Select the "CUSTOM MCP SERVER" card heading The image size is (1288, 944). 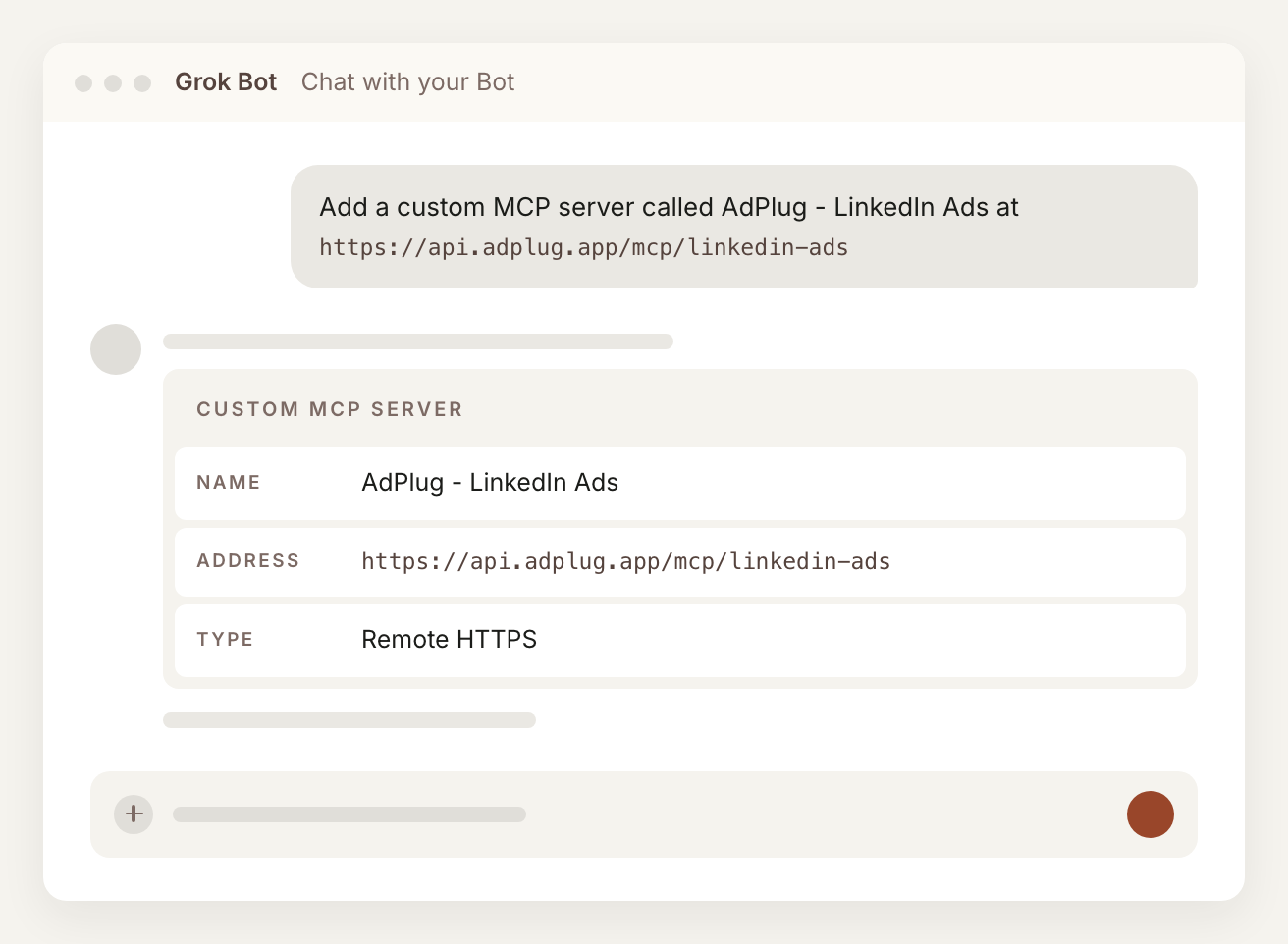330,409
